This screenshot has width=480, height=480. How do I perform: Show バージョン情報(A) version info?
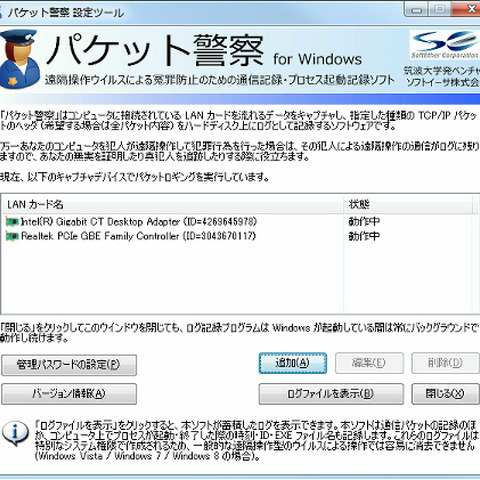pos(69,394)
